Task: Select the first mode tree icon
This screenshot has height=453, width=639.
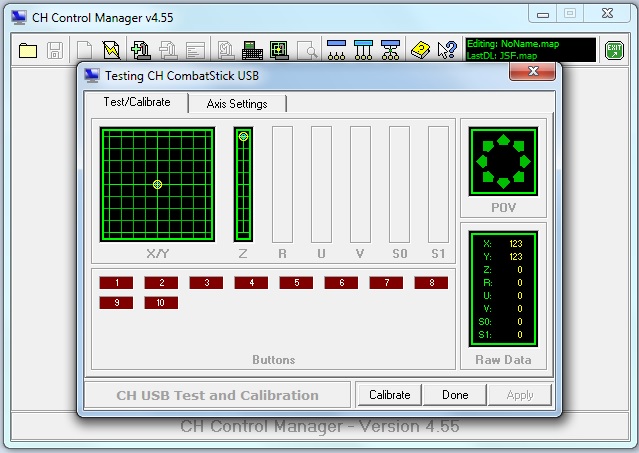Action: [x=336, y=50]
